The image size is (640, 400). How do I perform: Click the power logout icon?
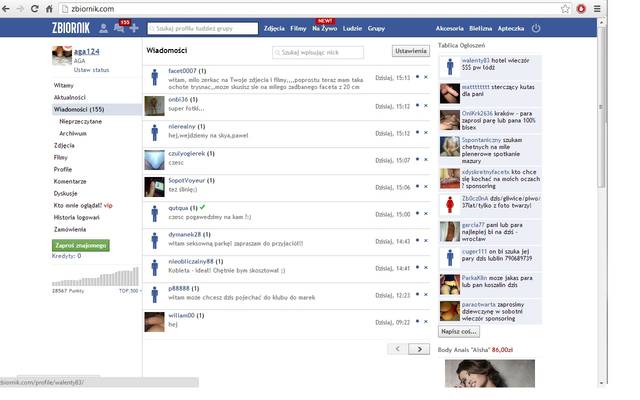(x=536, y=29)
